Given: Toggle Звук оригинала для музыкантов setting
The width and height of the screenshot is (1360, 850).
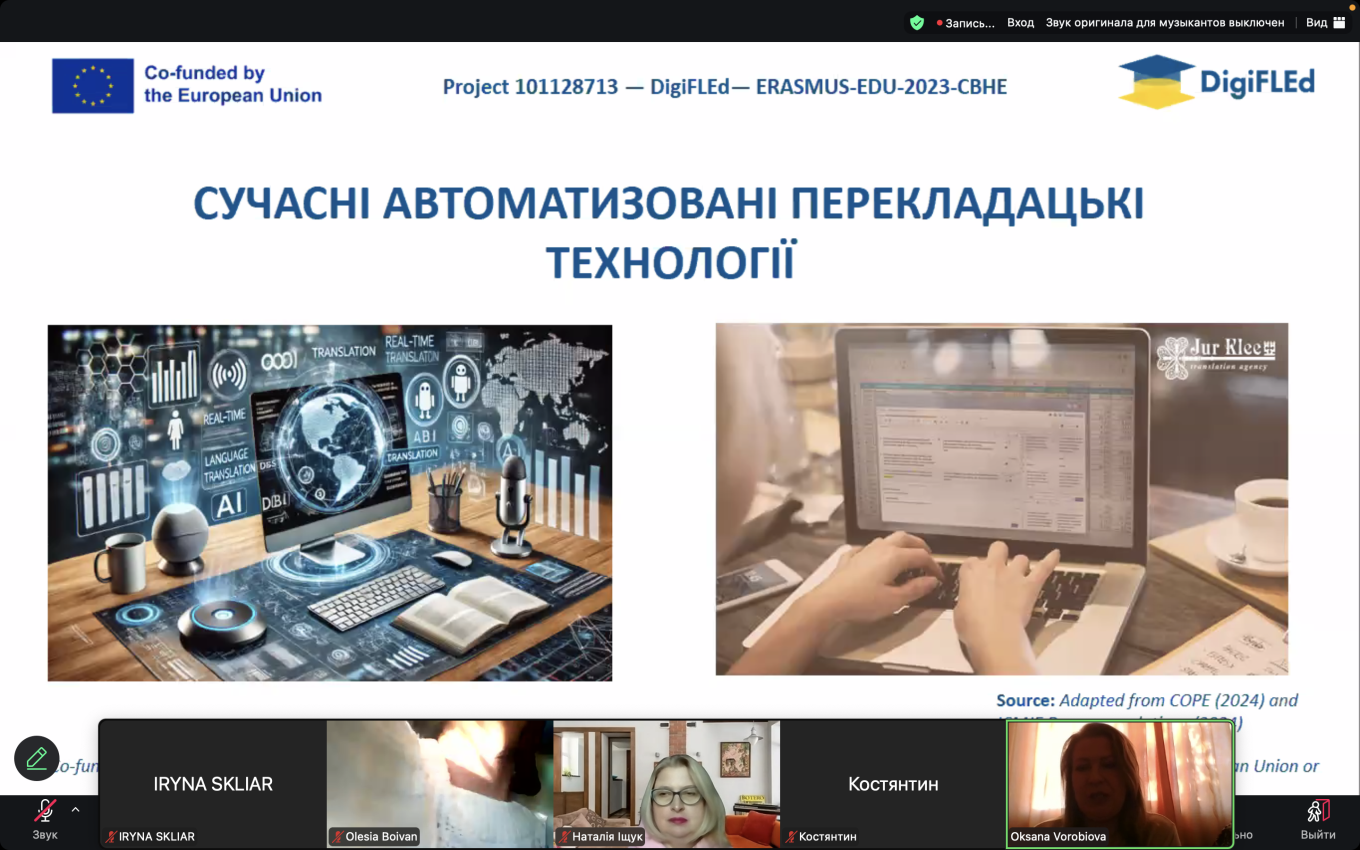Looking at the screenshot, I should pos(1165,22).
